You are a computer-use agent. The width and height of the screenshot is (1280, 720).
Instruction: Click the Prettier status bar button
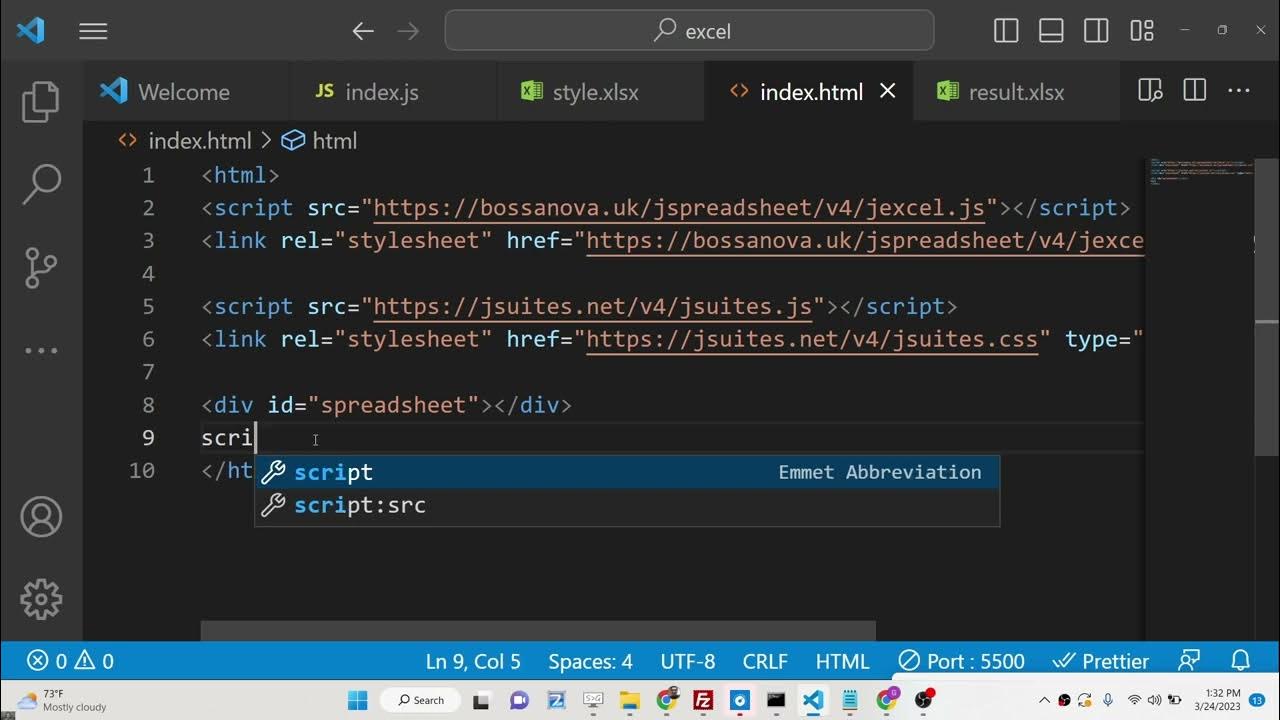pyautogui.click(x=1101, y=661)
